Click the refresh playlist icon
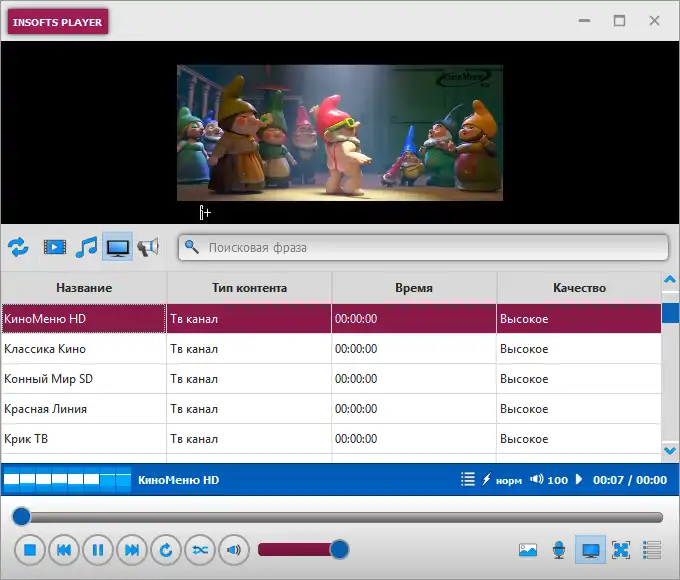Screen dimensions: 680x580 (x=18, y=247)
